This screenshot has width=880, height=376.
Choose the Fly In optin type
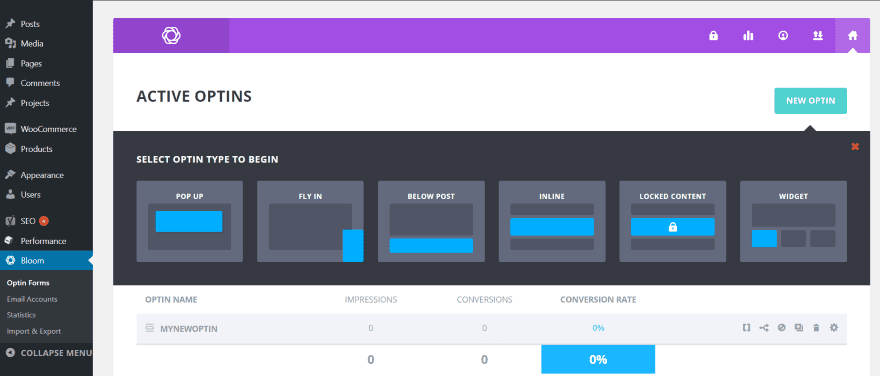tap(310, 221)
